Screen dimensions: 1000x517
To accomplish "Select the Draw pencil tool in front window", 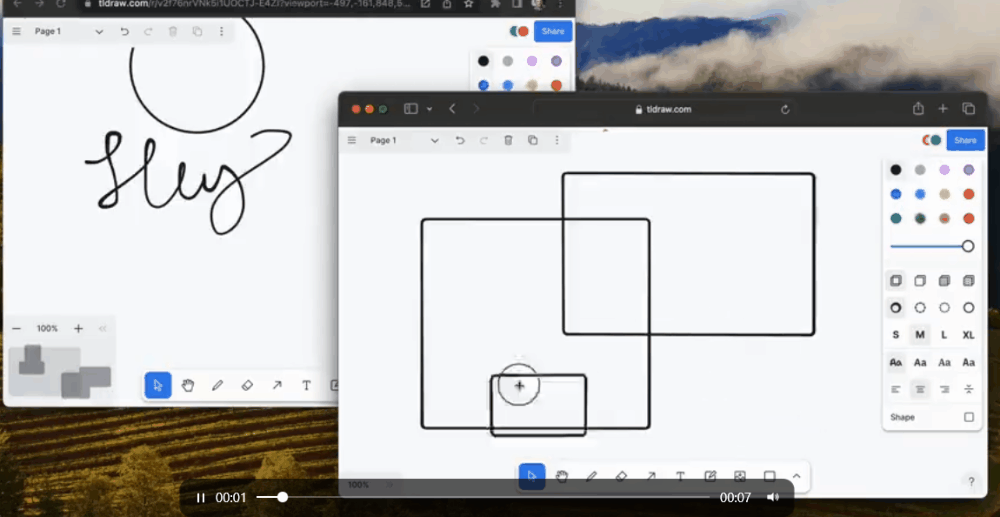I will pyautogui.click(x=591, y=476).
